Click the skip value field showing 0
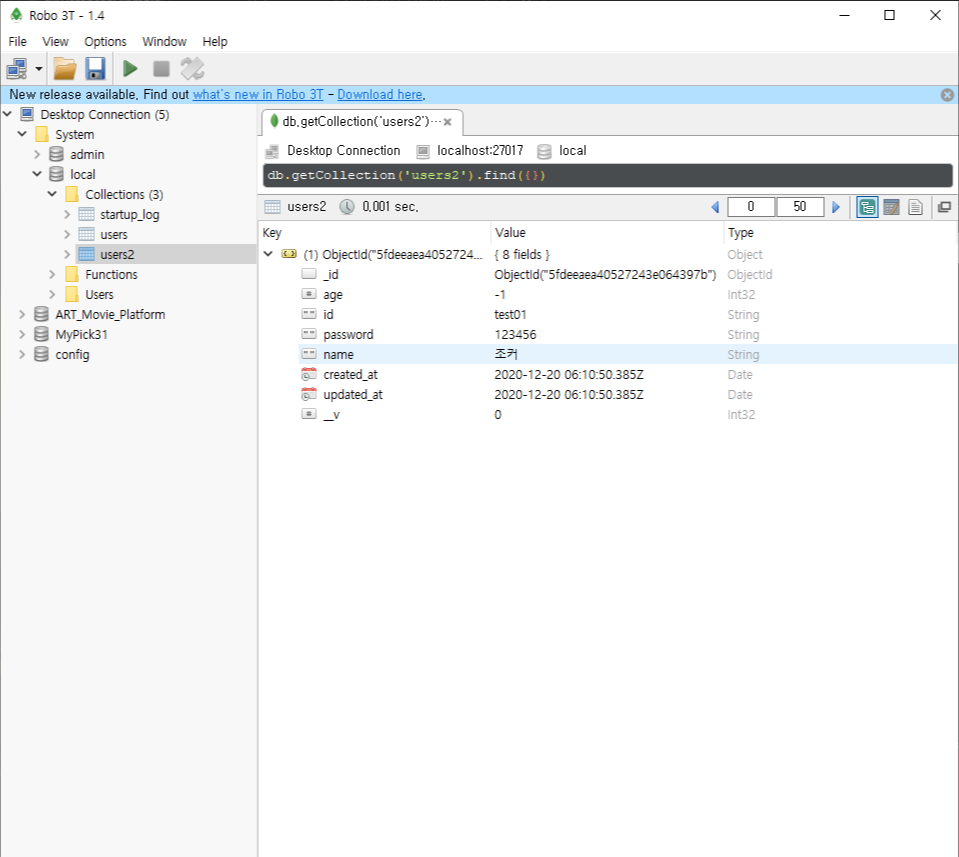Image resolution: width=959 pixels, height=857 pixels. click(x=751, y=207)
